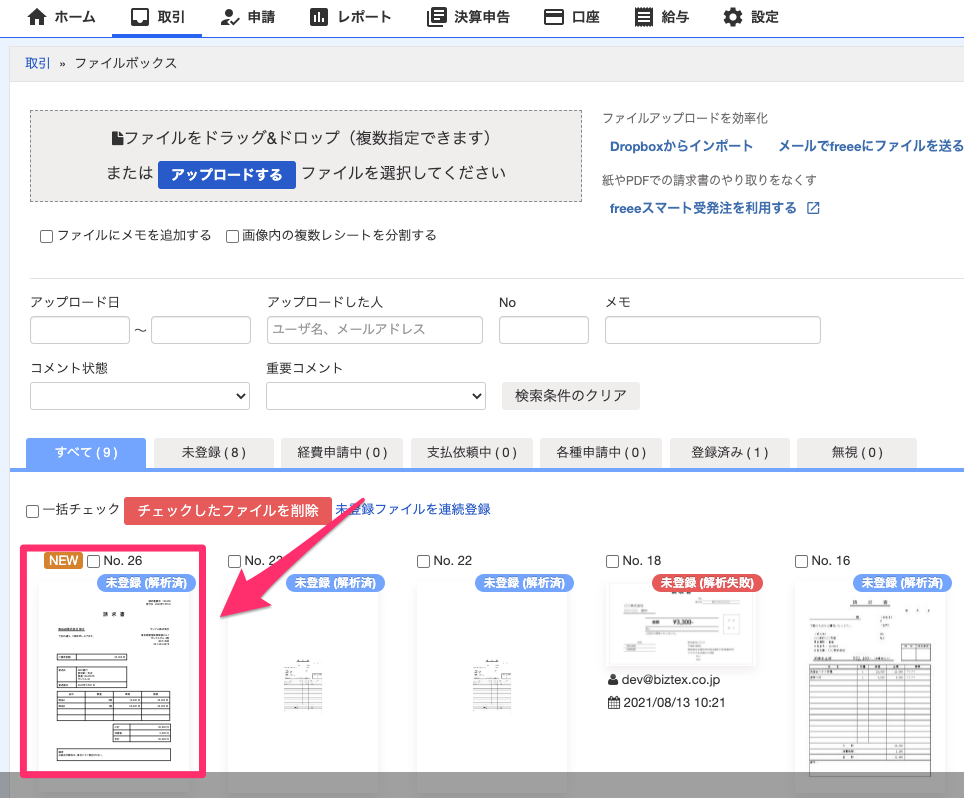Click the 口座 card icon
Screen dimensions: 964x798
554,17
